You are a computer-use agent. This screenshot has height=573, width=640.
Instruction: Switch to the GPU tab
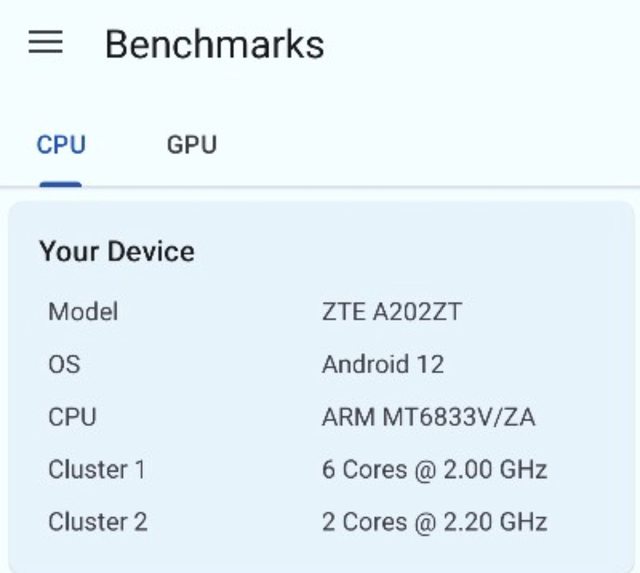(191, 145)
